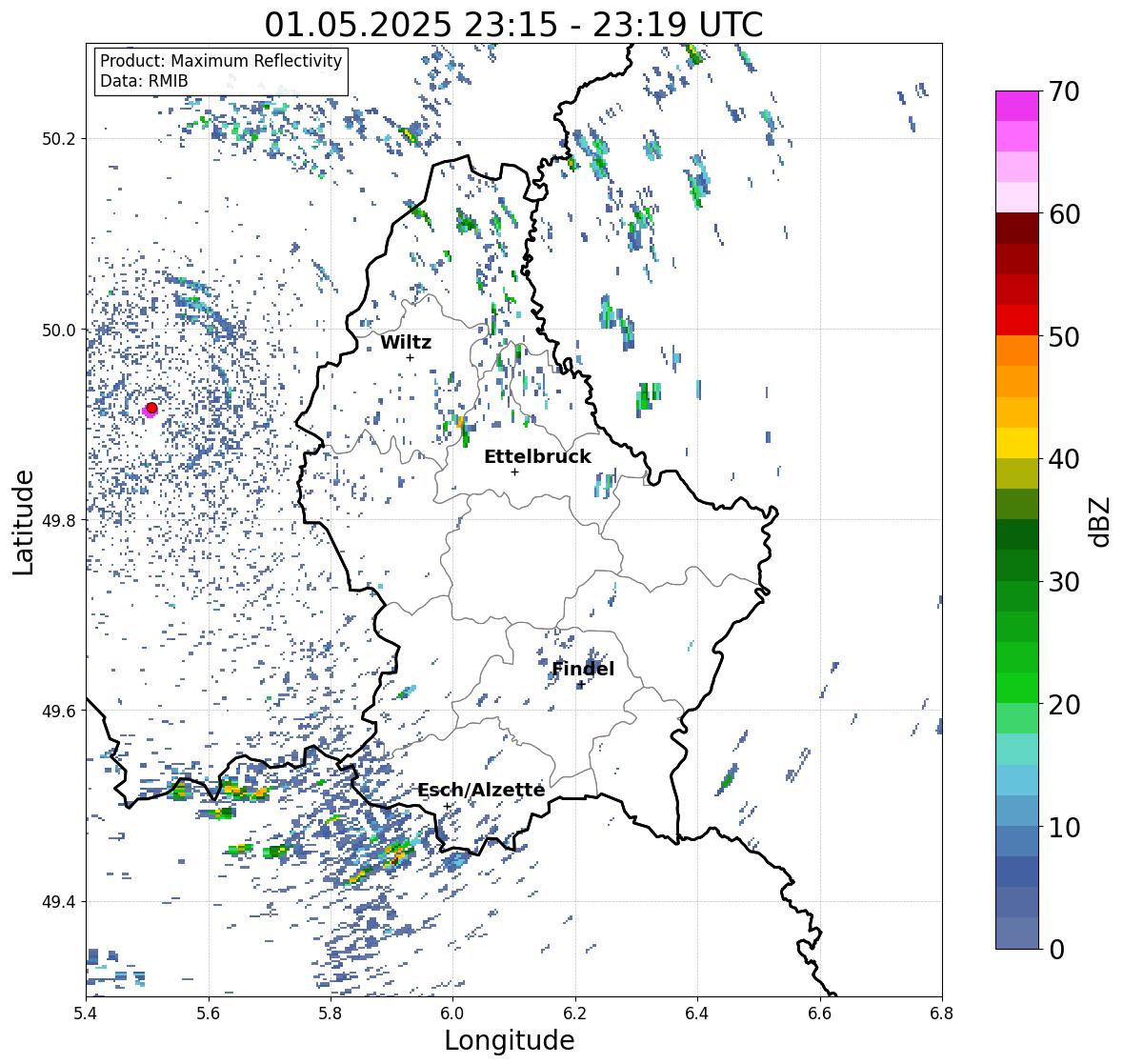This screenshot has width=1123, height=1064.
Task: Click the longitude tick label 6.8
Action: tap(941, 1014)
